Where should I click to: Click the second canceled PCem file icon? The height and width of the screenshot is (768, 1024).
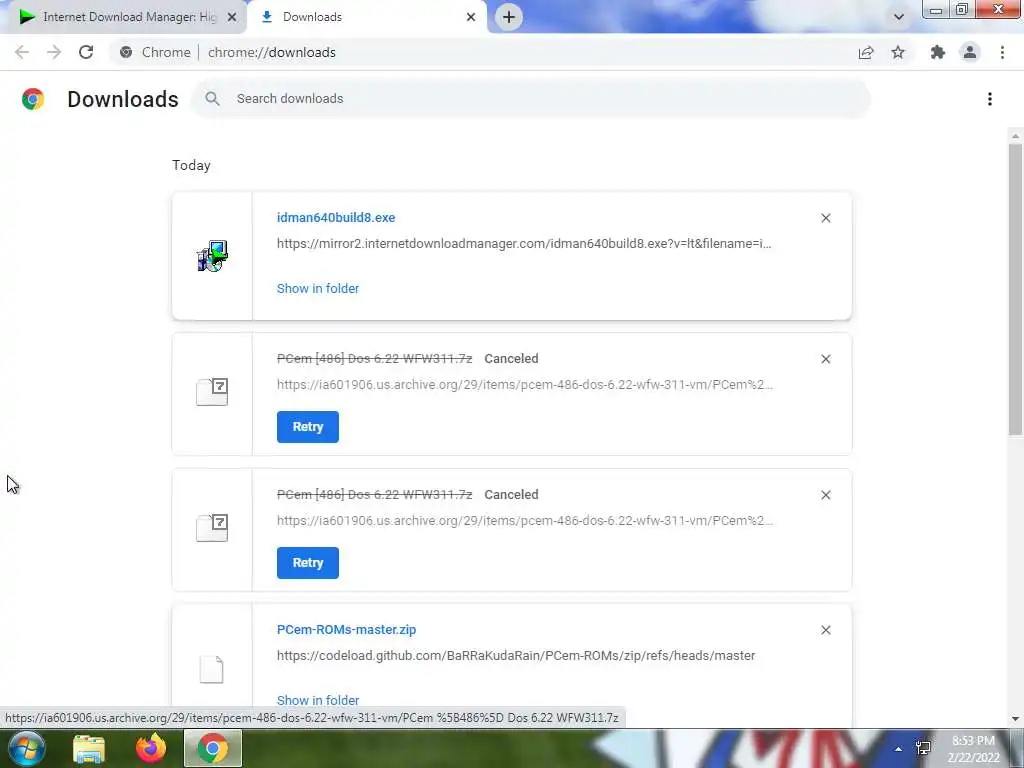(x=212, y=528)
